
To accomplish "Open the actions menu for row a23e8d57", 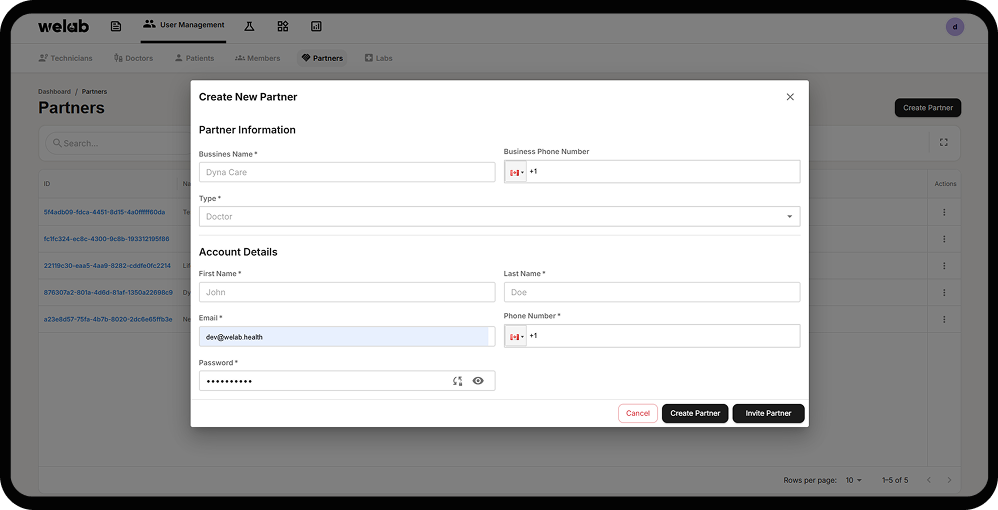I will (x=944, y=319).
